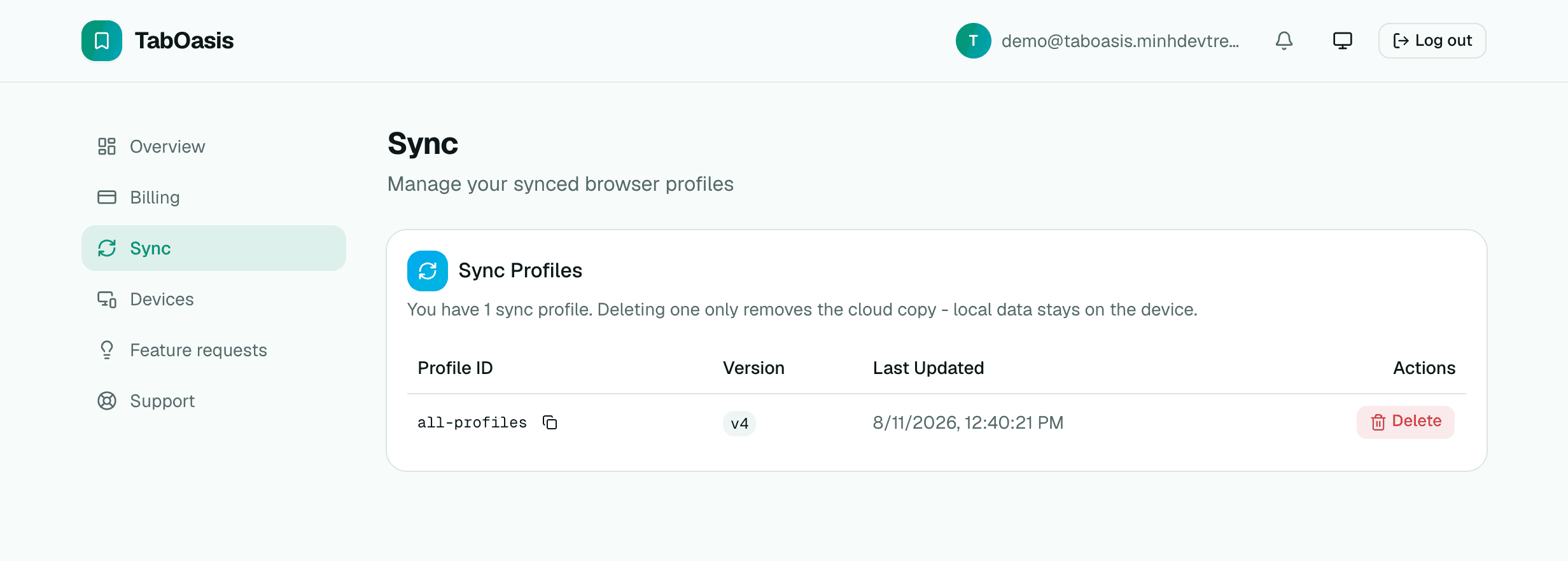Screen dimensions: 1568x561
Task: Click the Actions column header
Action: coord(1424,368)
